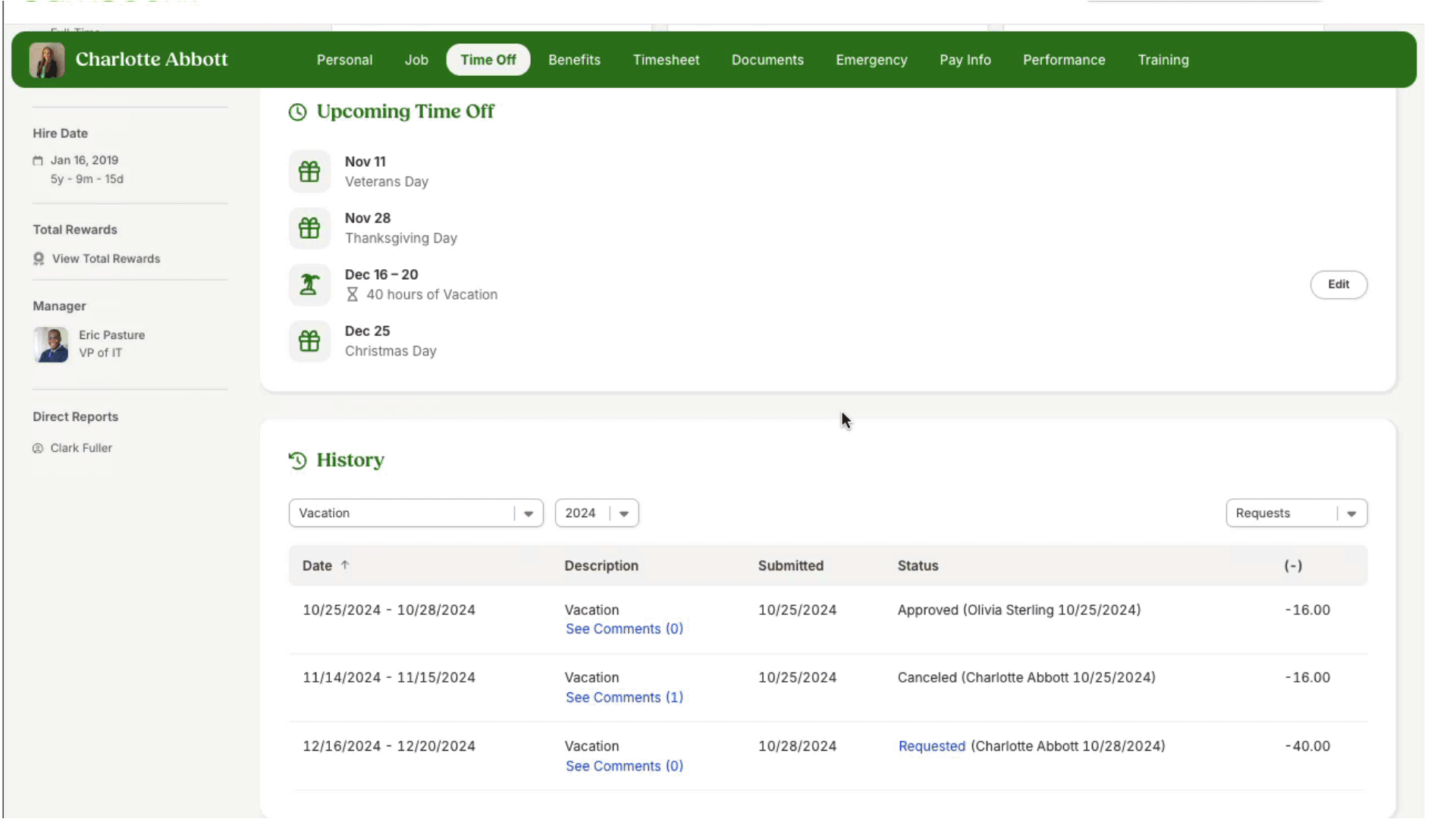
Task: Click the Nov 28 Thanksgiving Day entry
Action: pos(401,227)
